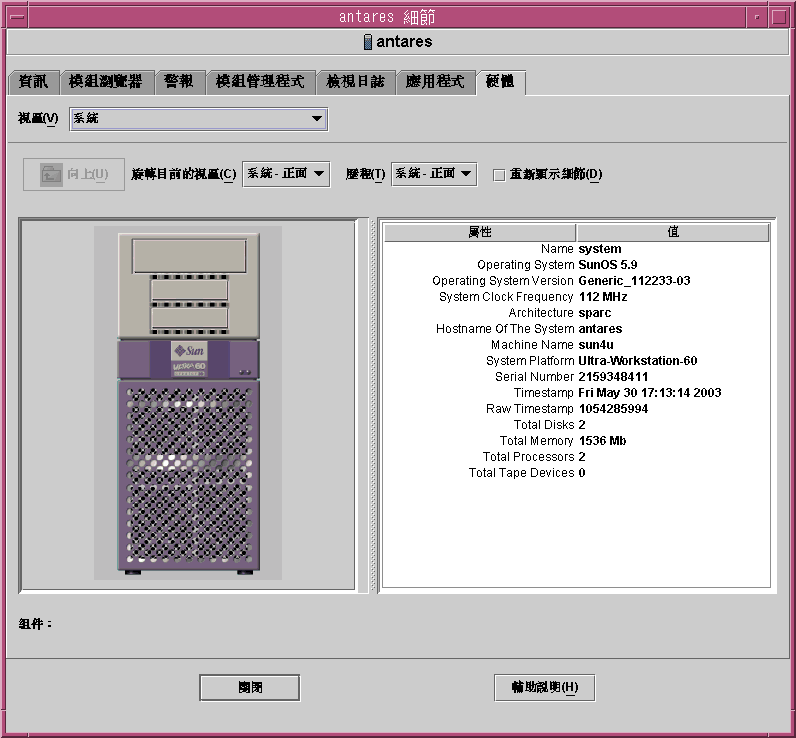The width and height of the screenshot is (796, 738).
Task: Select 'Generic_112233-03' version value
Action: (x=634, y=281)
